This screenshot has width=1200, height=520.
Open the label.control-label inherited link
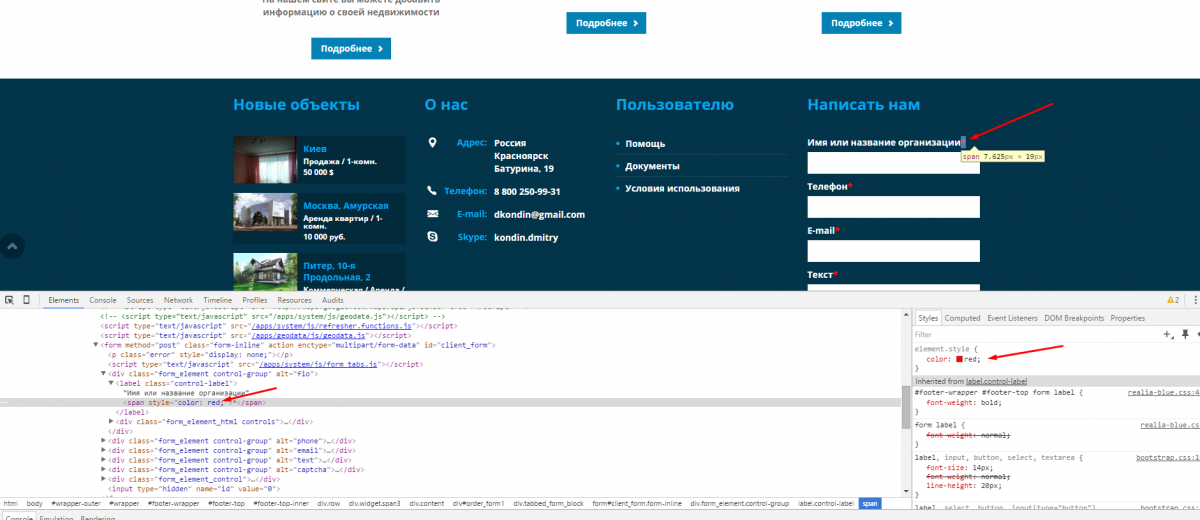[997, 382]
